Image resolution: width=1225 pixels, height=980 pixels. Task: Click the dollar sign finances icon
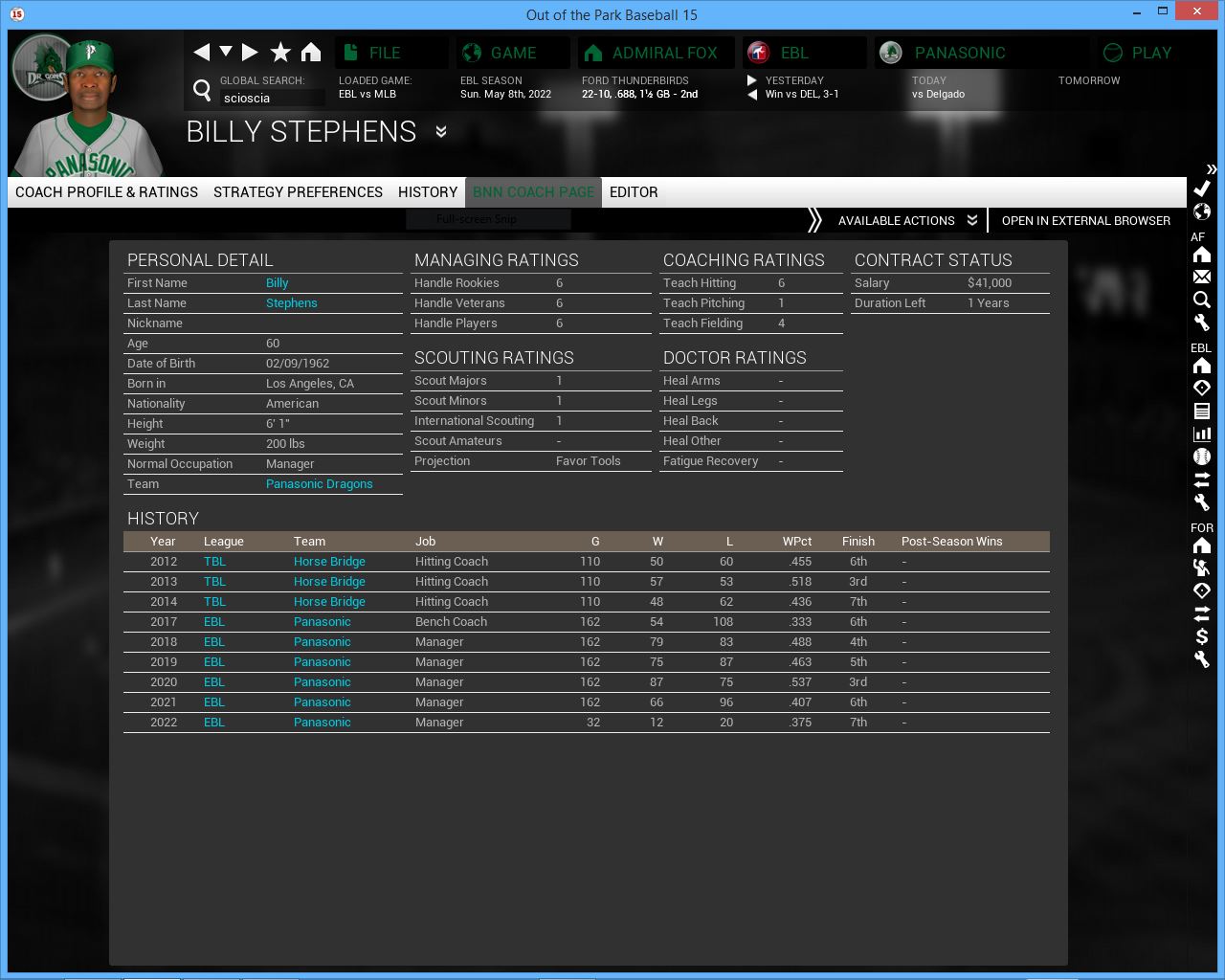point(1202,636)
